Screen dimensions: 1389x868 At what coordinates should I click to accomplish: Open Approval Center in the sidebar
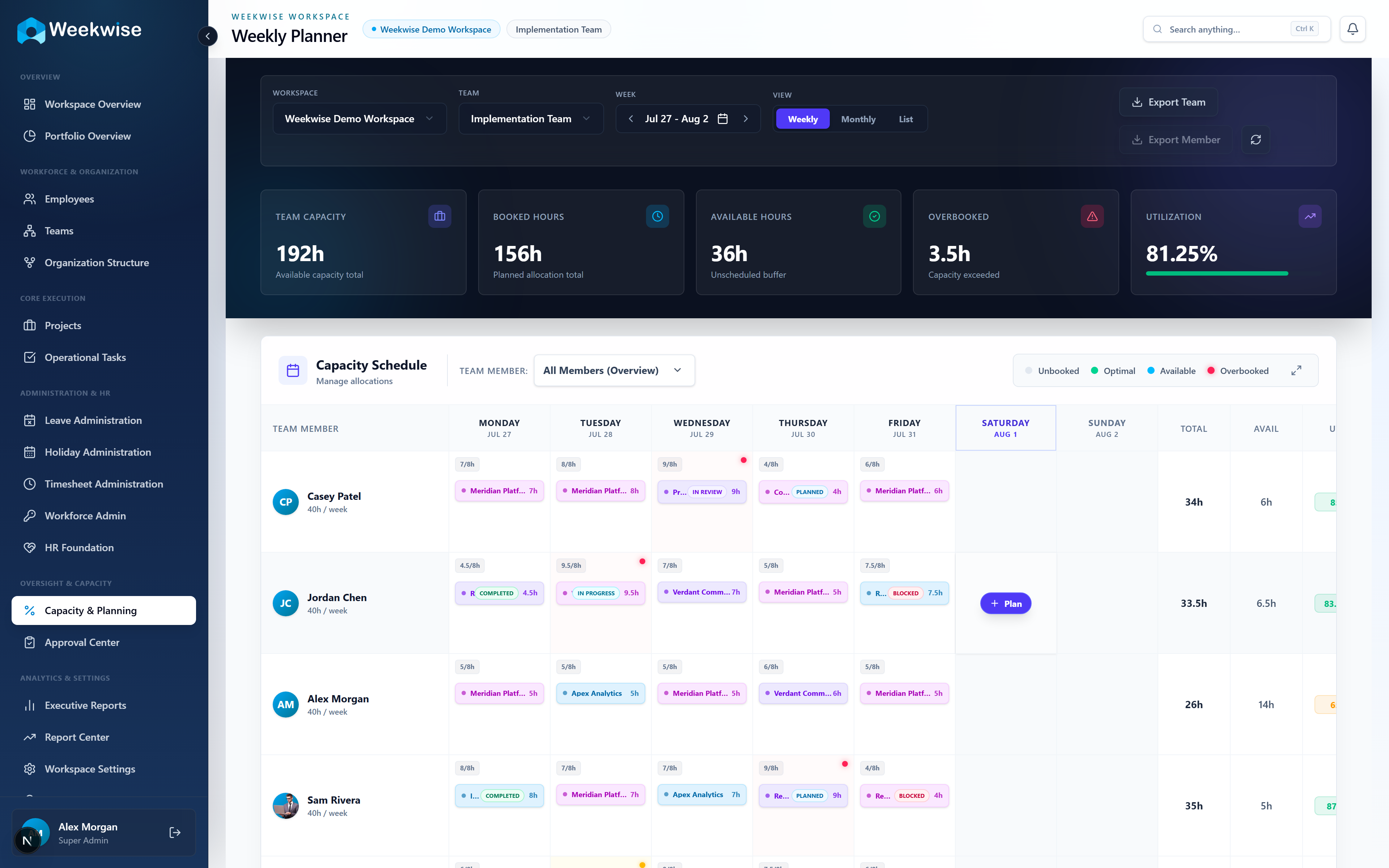[103, 642]
